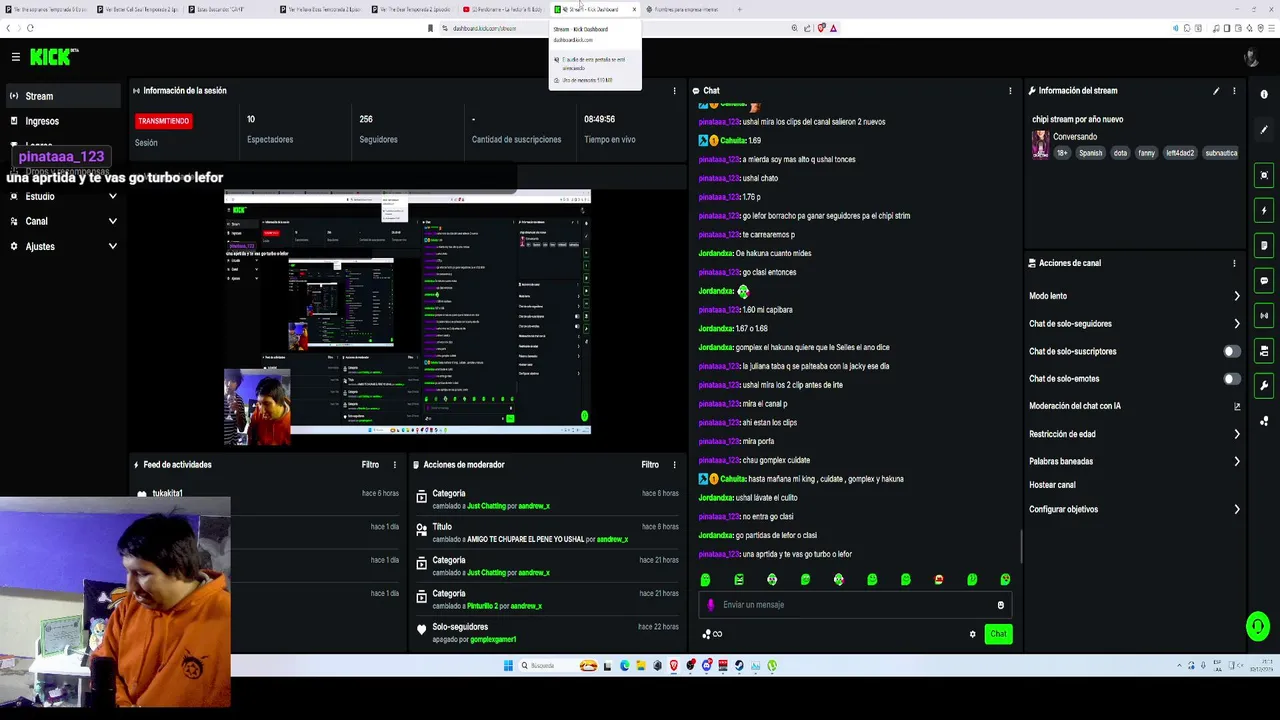Viewport: 1280px width, 720px height.
Task: Open emoji picker in message box
Action: [x=1000, y=605]
